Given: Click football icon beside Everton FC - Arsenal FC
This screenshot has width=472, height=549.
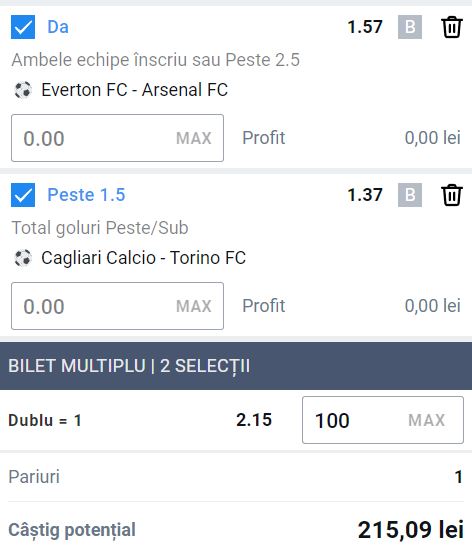Looking at the screenshot, I should (23, 90).
